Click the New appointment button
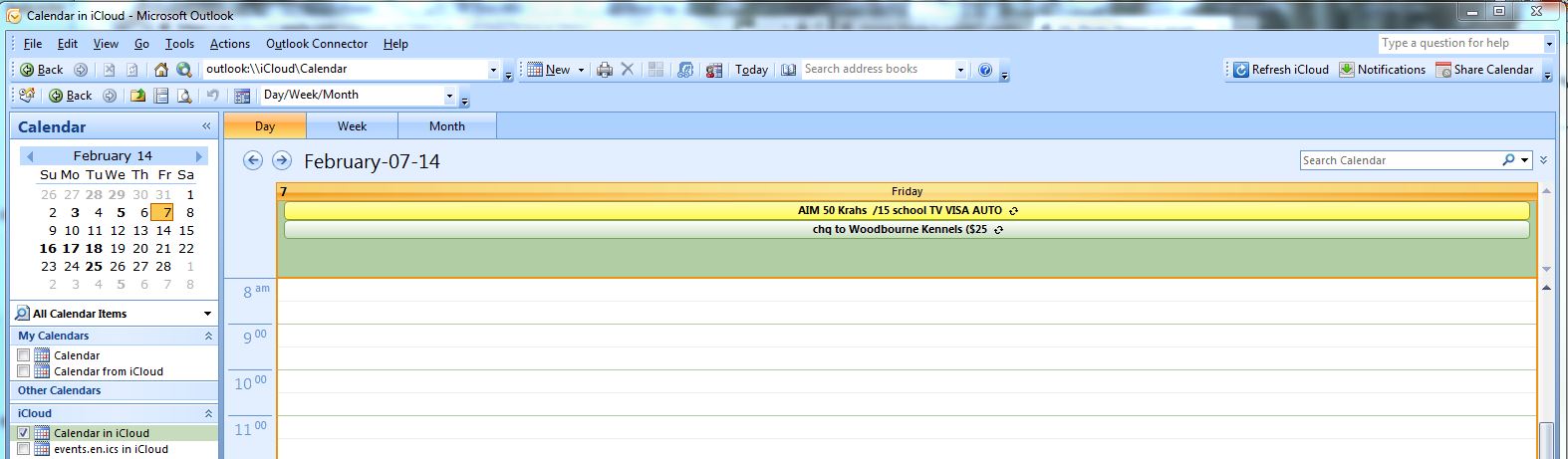This screenshot has height=459, width=1568. [548, 70]
